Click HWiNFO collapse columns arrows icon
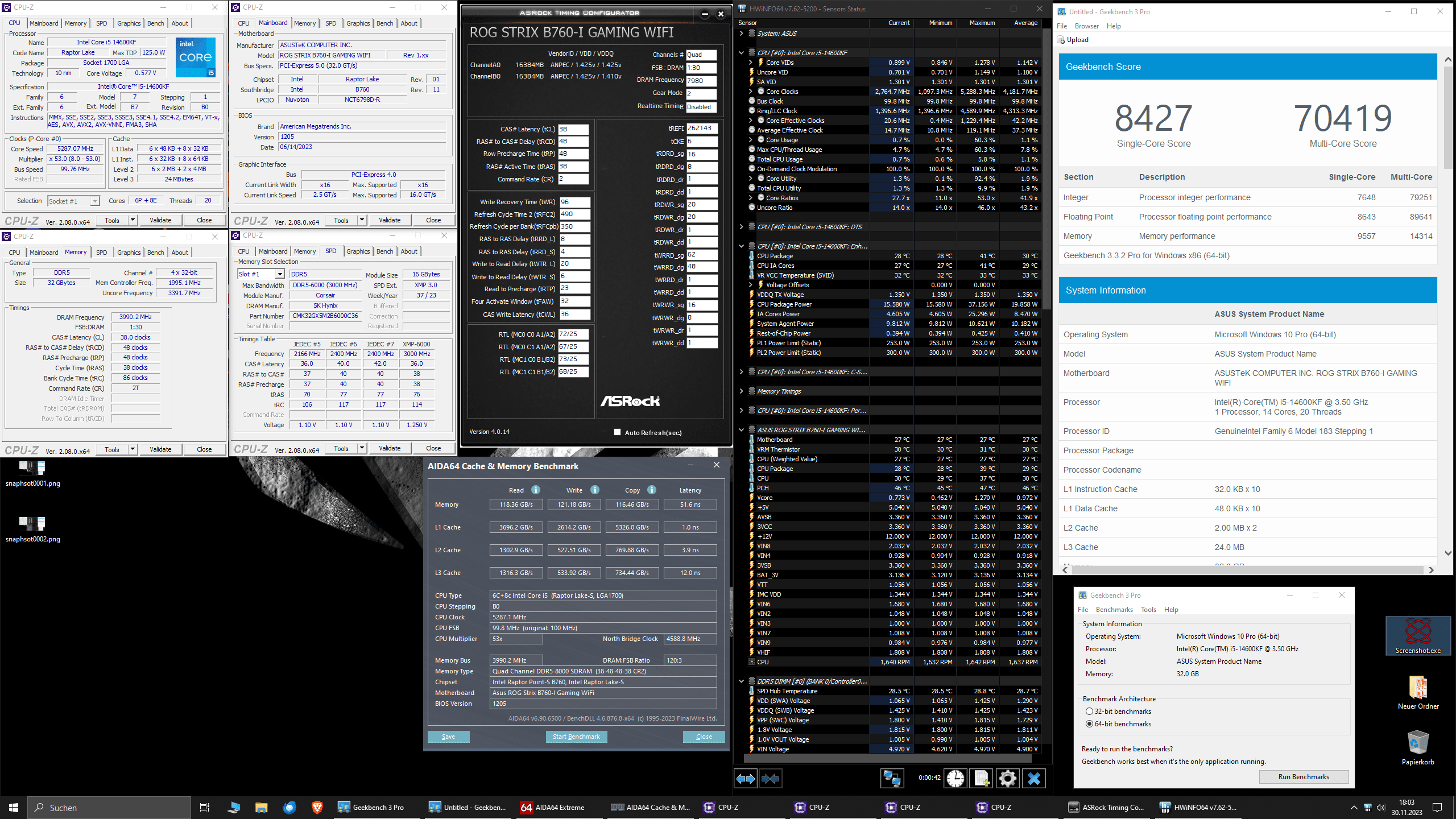Viewport: 1456px width, 819px height. (770, 778)
